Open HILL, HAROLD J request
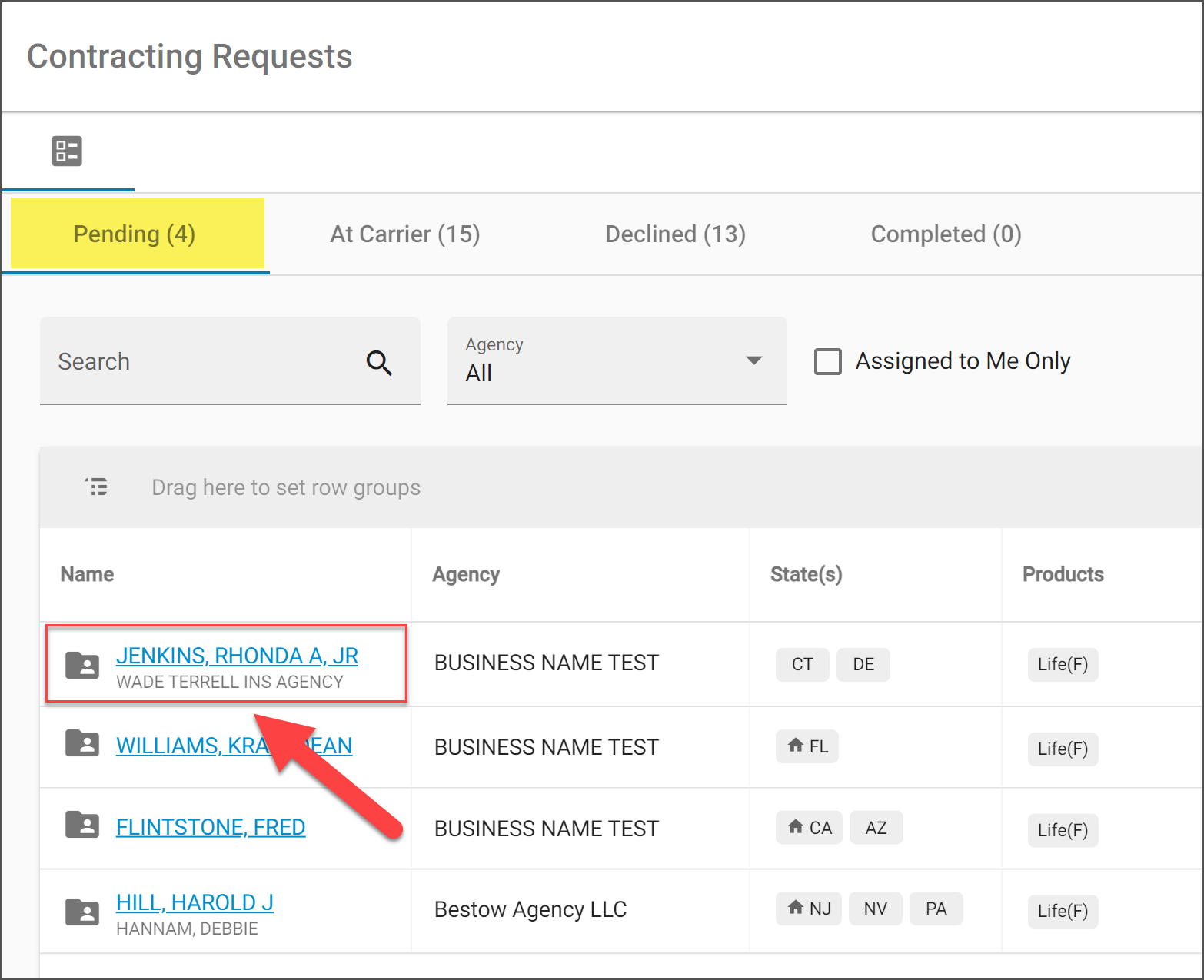1204x980 pixels. click(x=195, y=902)
